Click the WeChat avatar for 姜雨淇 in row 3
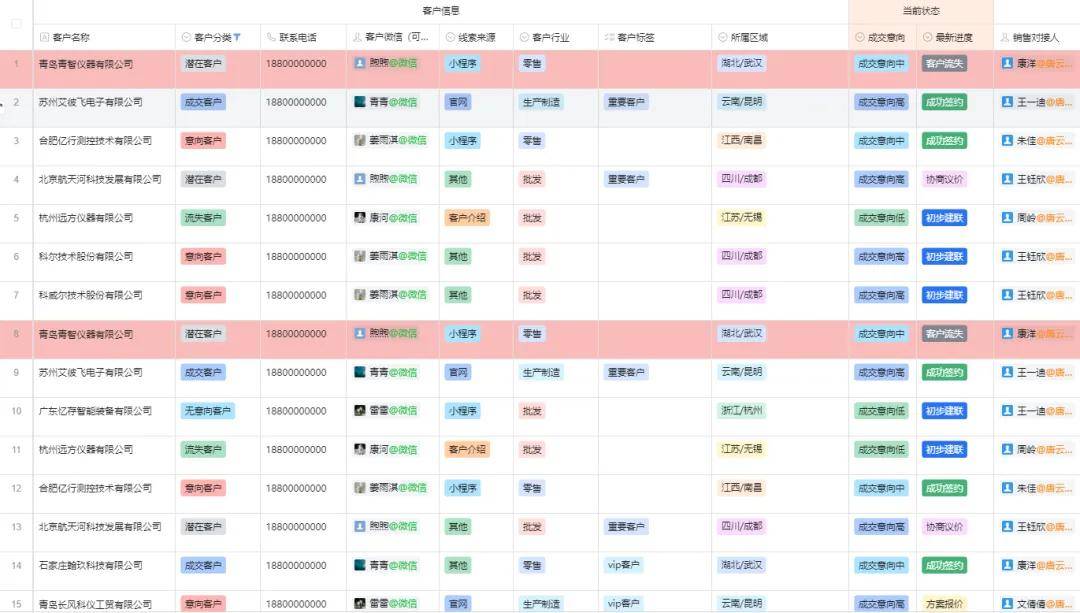The height and width of the screenshot is (613, 1080). coord(359,140)
